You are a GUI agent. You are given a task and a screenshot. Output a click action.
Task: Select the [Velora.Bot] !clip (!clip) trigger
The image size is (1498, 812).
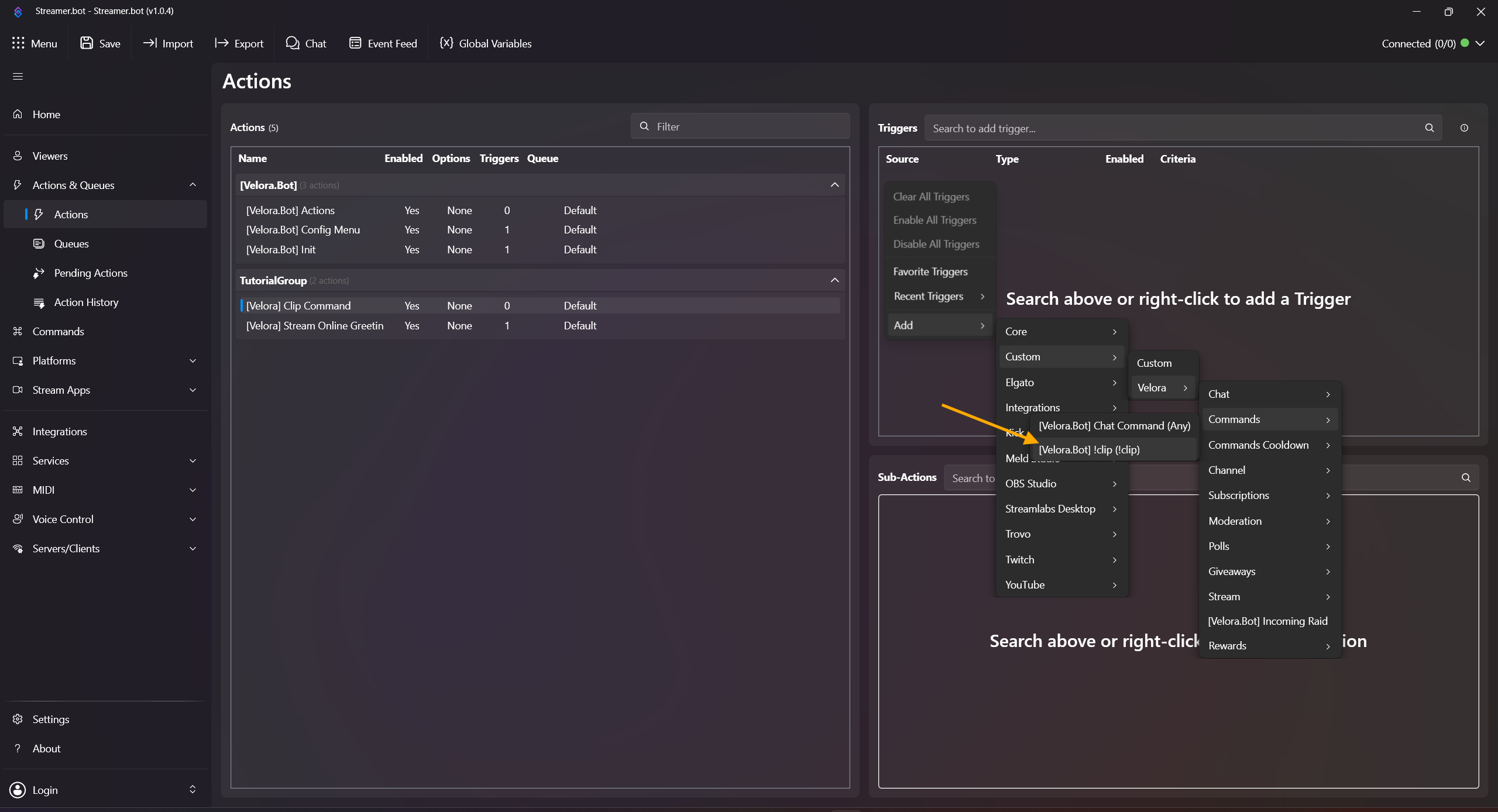click(x=1089, y=449)
